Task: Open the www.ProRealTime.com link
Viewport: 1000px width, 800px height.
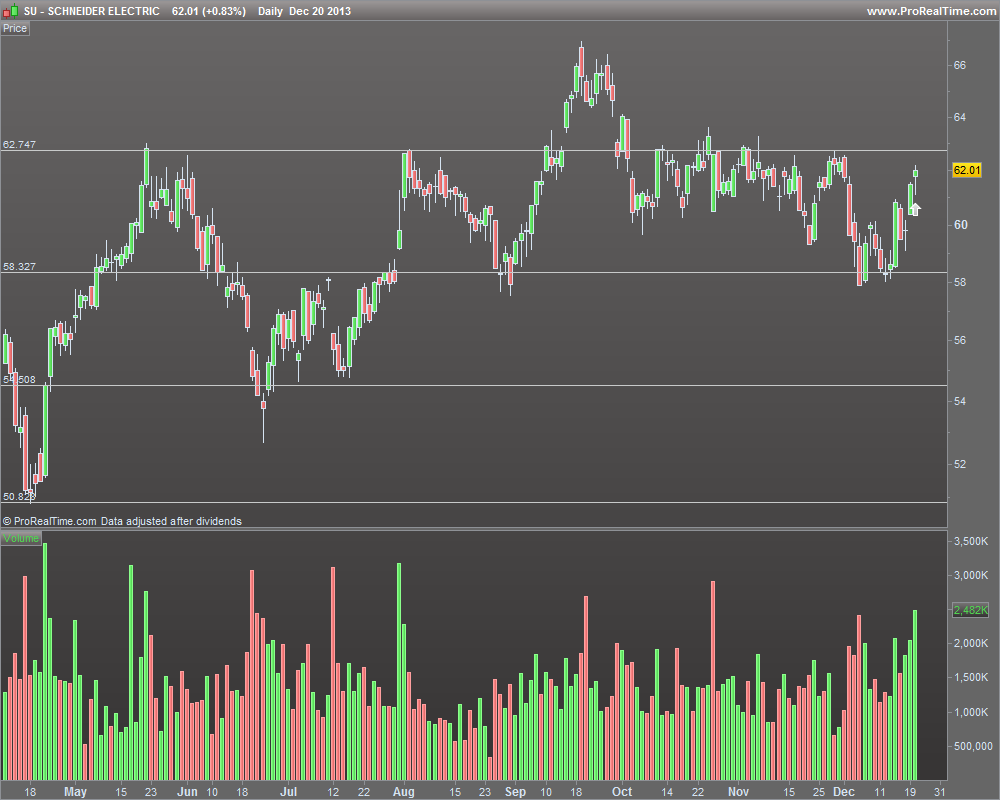Action: 930,11
